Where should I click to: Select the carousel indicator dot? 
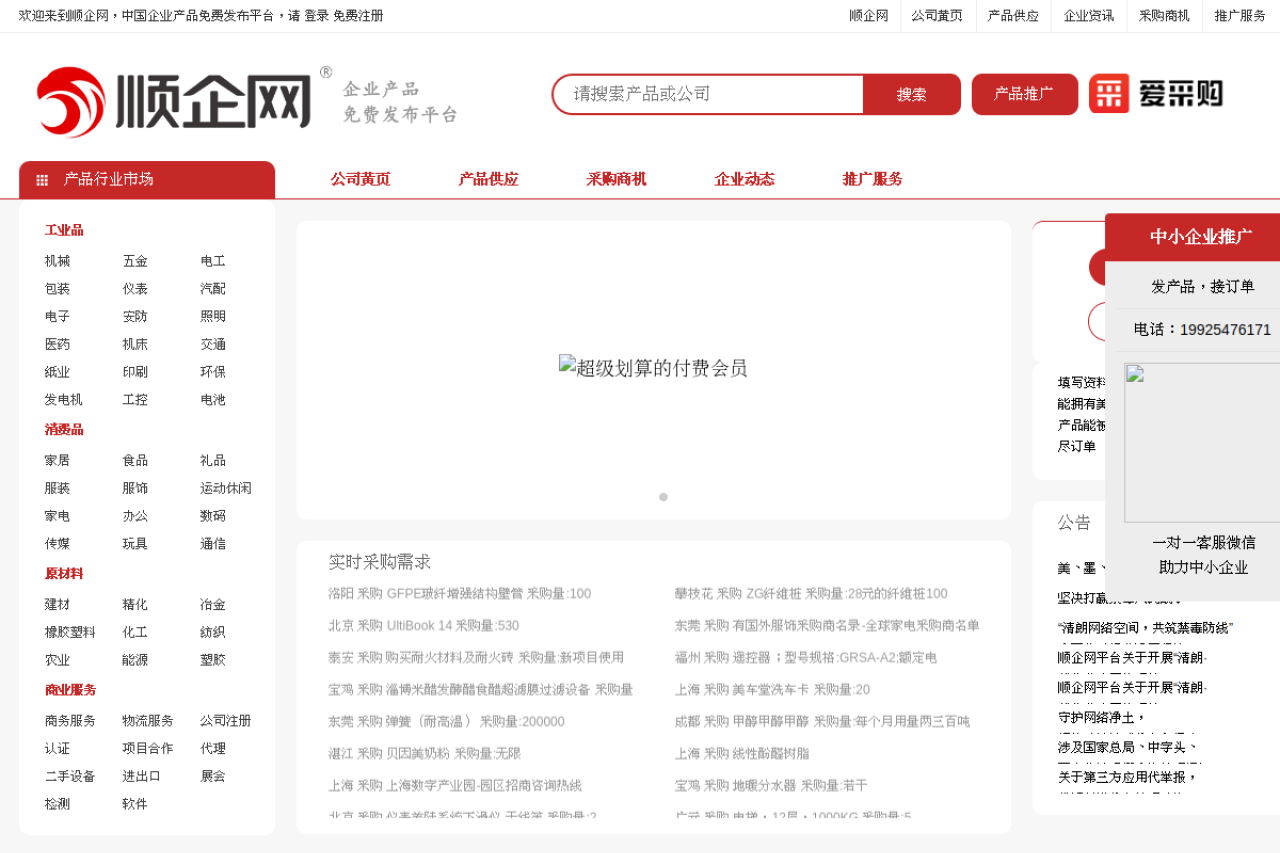pyautogui.click(x=663, y=497)
